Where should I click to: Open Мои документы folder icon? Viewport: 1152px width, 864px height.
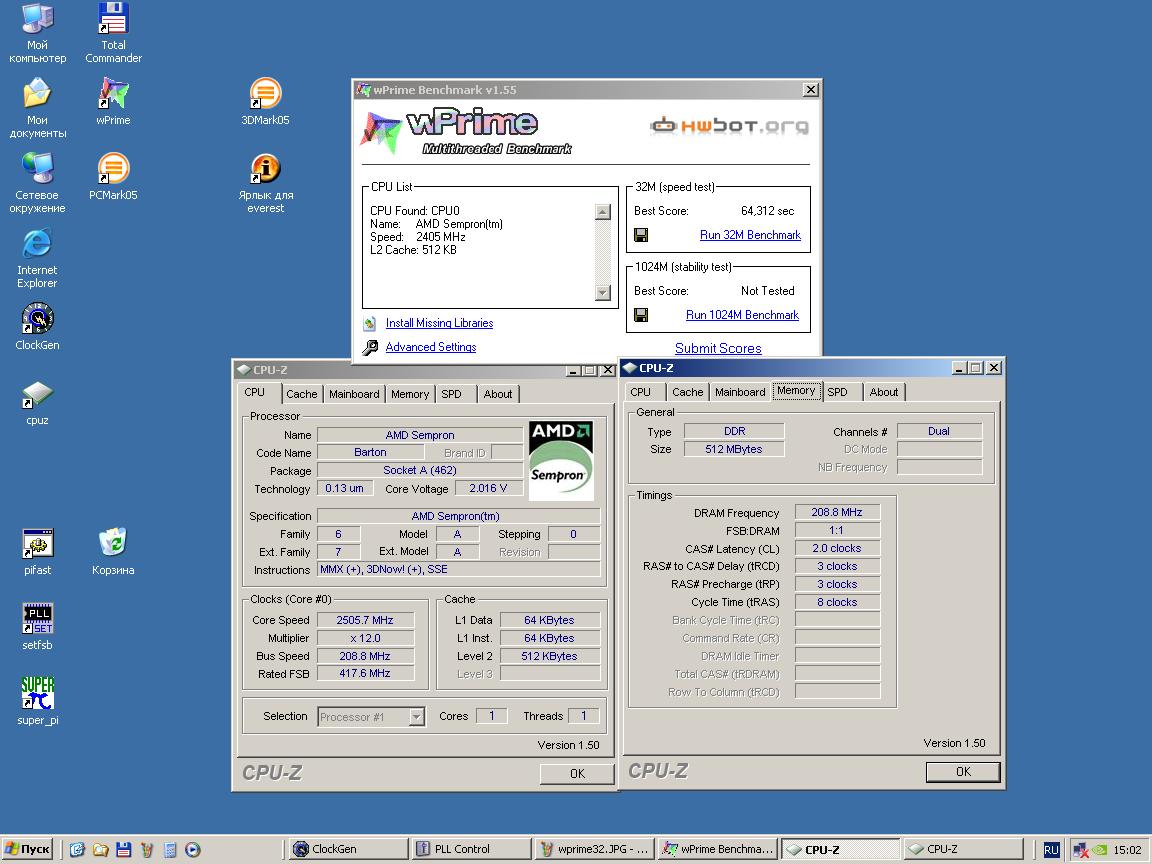(37, 108)
